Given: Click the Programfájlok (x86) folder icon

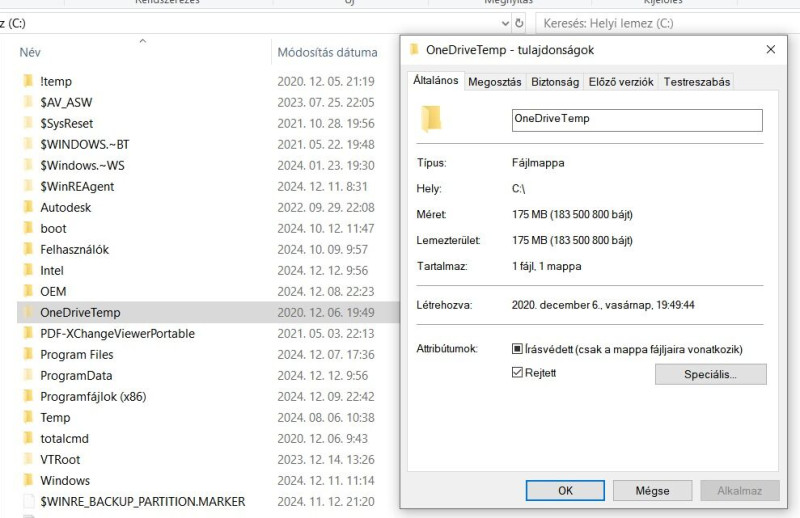Looking at the screenshot, I should pos(28,397).
